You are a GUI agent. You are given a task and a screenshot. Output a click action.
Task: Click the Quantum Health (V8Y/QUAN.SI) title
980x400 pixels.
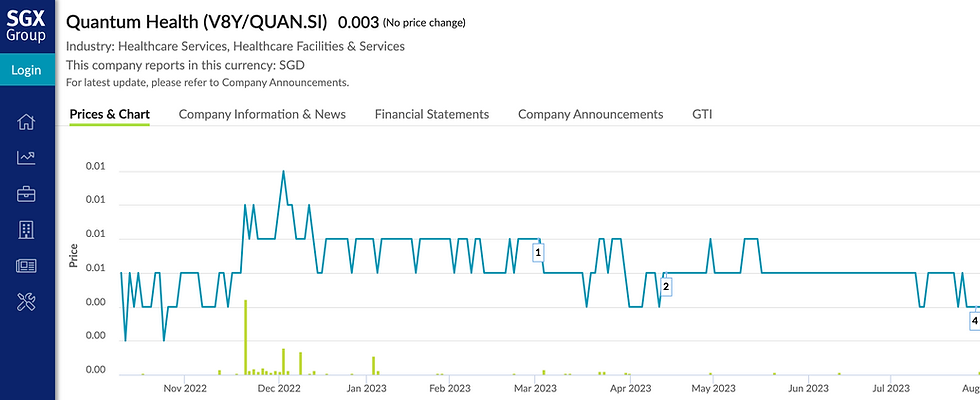click(x=197, y=22)
